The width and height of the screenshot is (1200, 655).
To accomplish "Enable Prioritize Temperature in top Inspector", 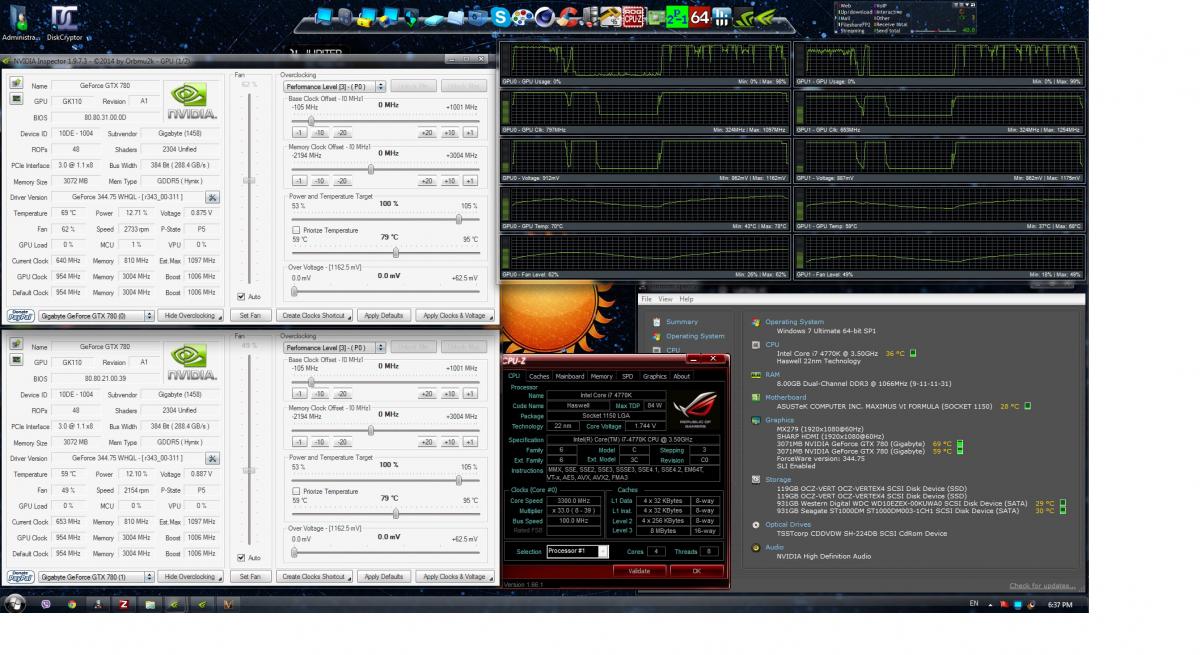I will point(296,230).
